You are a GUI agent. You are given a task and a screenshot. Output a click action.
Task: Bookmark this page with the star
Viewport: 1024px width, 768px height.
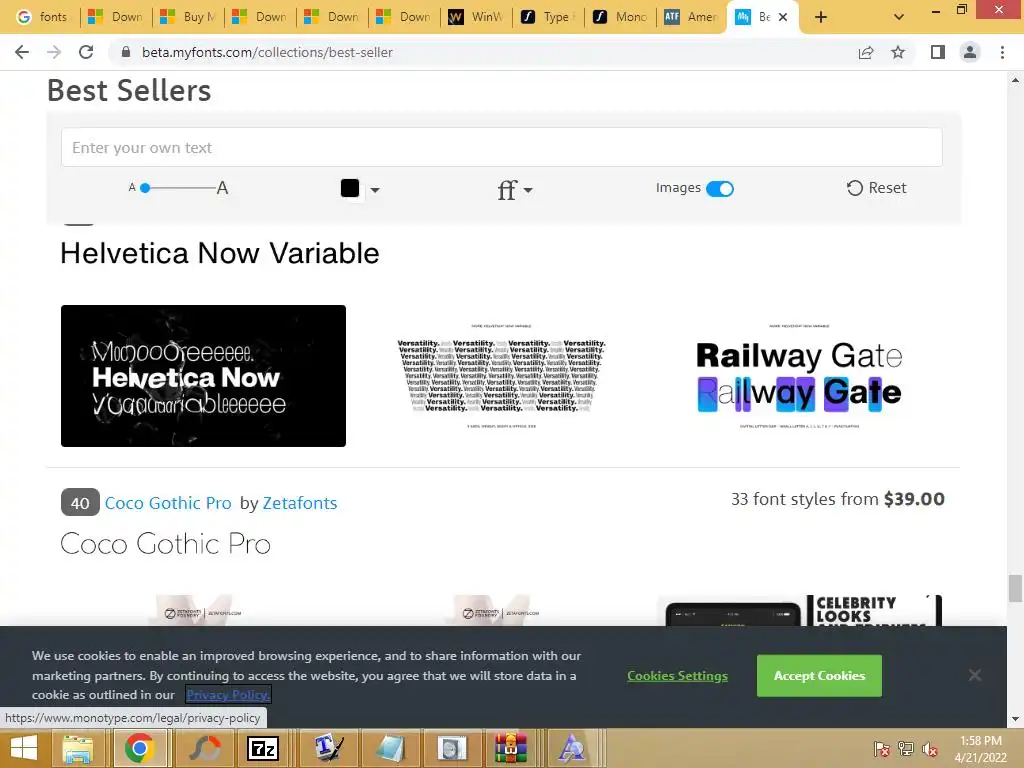(x=898, y=52)
